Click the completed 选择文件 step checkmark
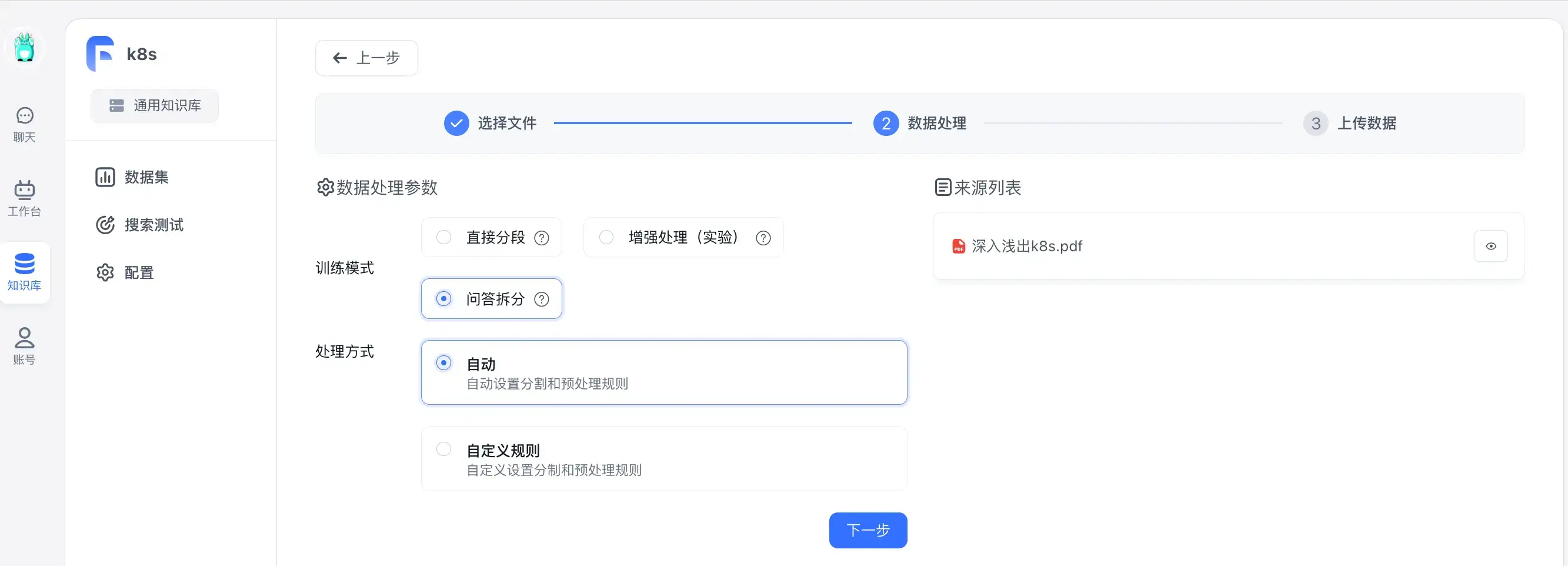 (456, 124)
